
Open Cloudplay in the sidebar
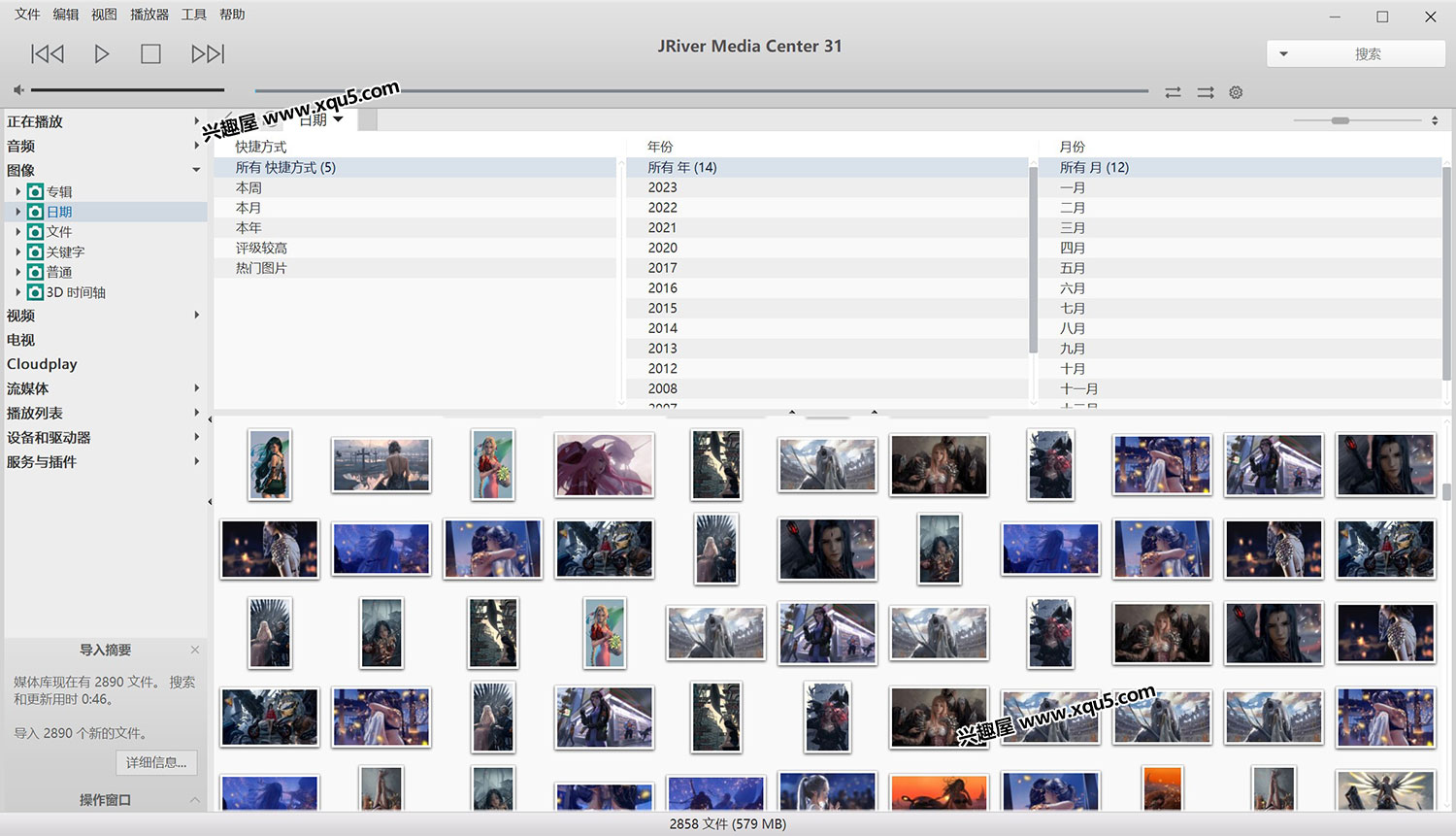(42, 364)
